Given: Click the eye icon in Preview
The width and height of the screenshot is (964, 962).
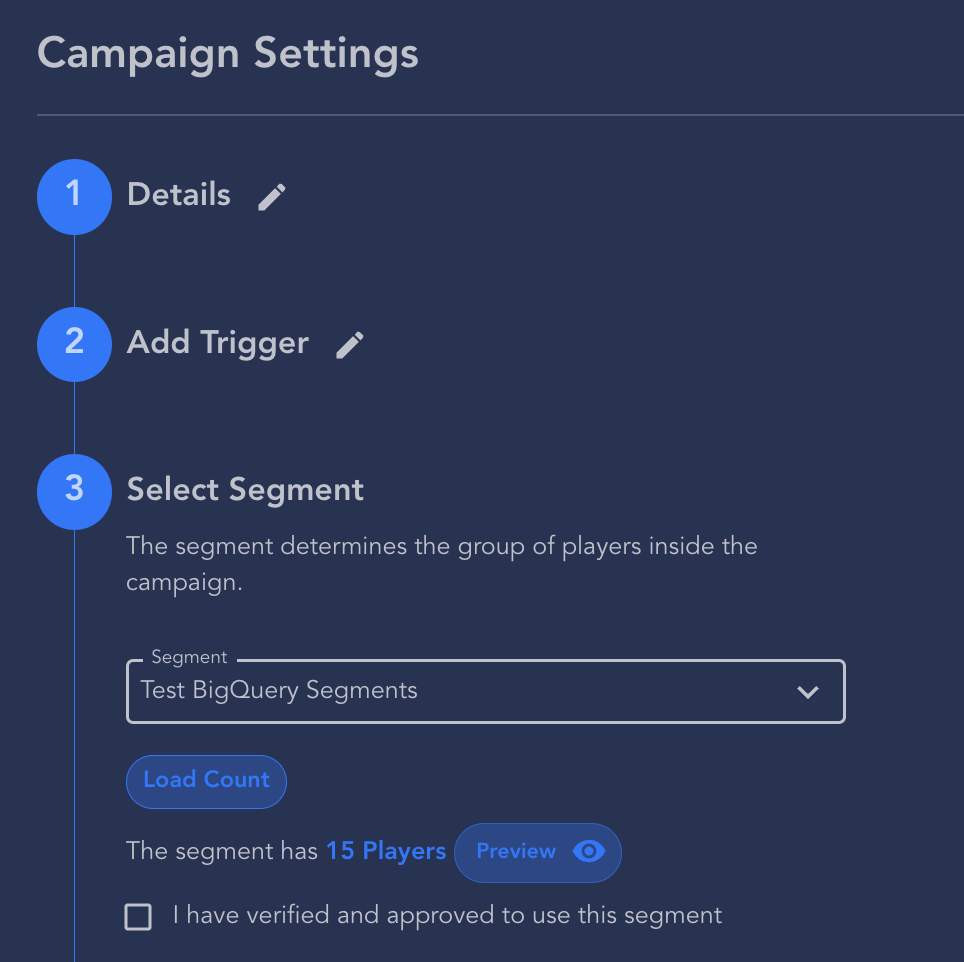Looking at the screenshot, I should (589, 852).
